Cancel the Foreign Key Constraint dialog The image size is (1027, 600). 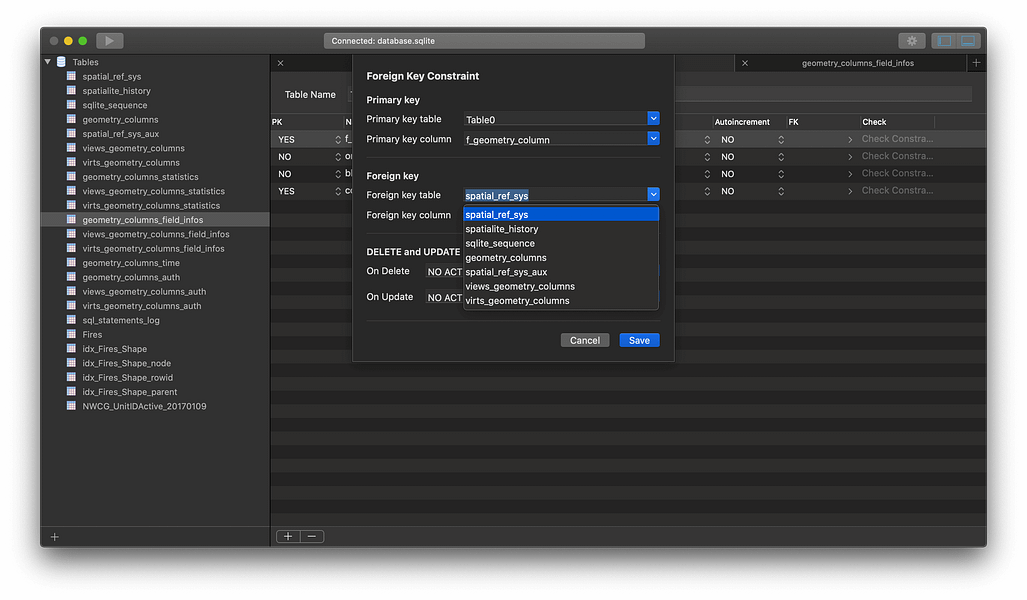click(x=585, y=340)
